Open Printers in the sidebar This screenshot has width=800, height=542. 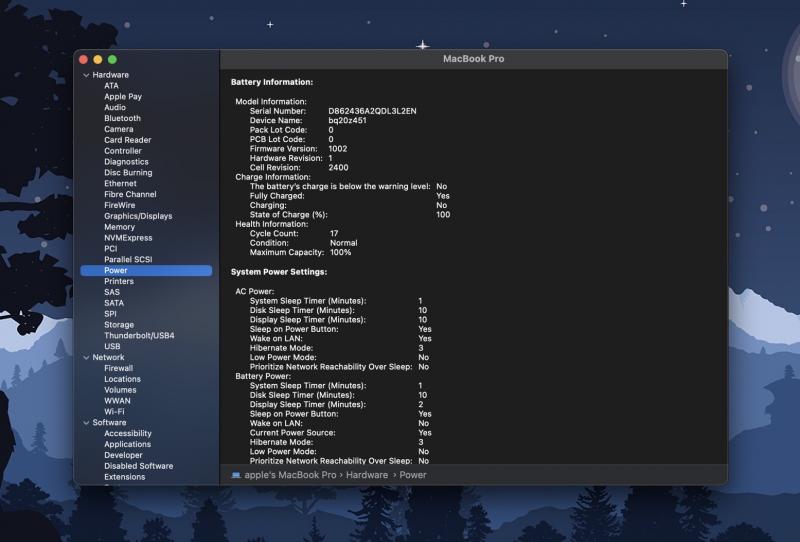point(119,281)
